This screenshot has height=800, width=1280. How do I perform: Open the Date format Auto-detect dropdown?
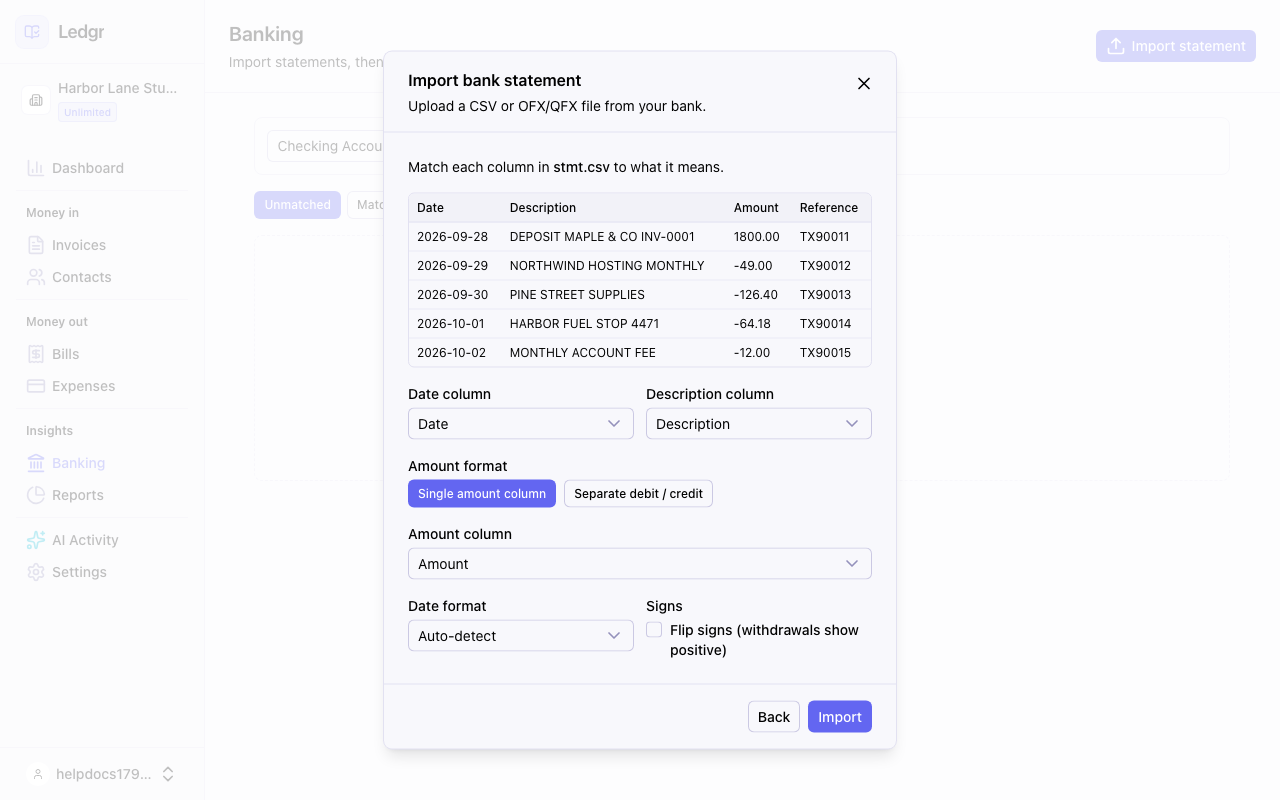coord(521,636)
